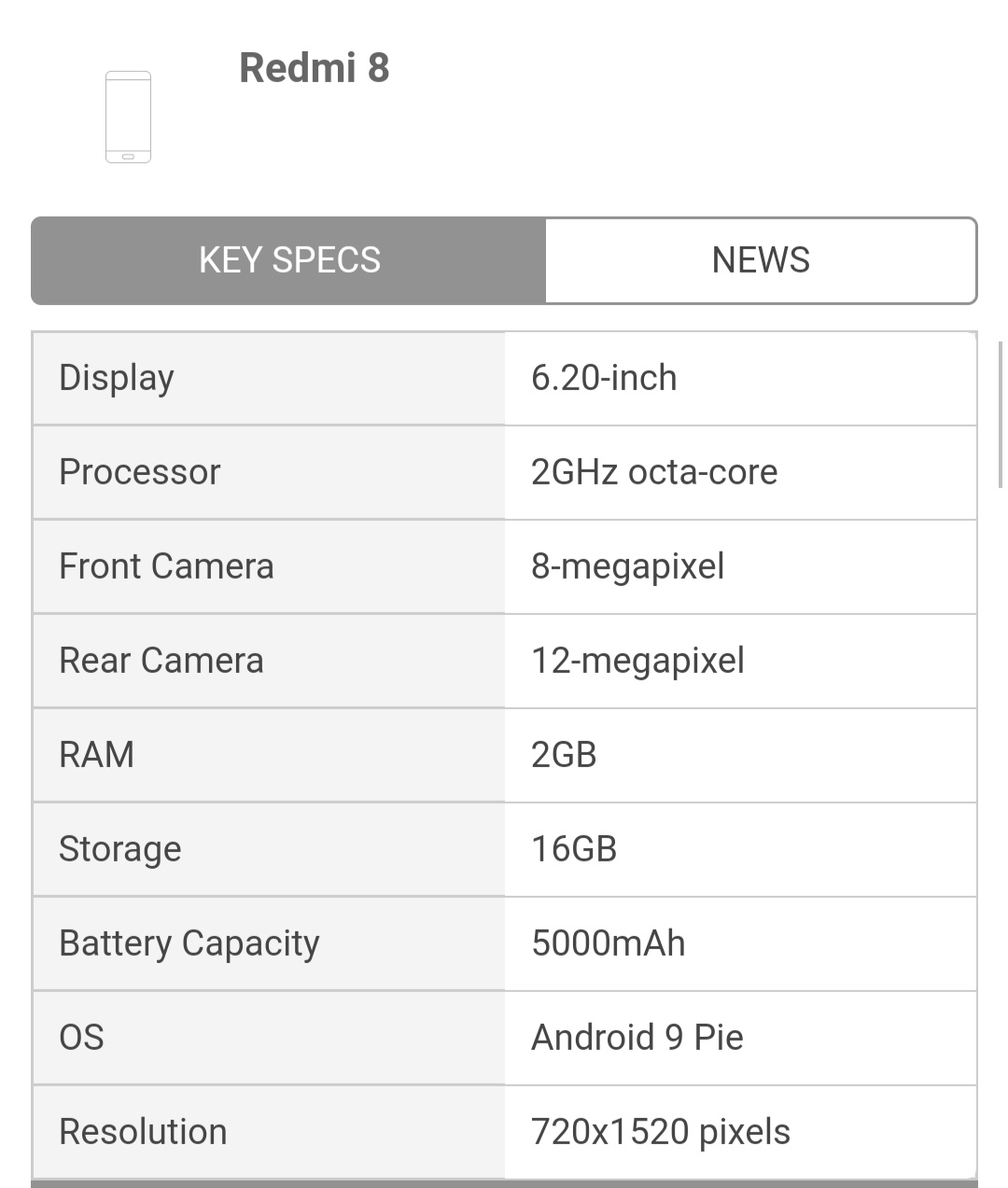Click the Redmi 8 phone thumbnail image

coord(128,117)
